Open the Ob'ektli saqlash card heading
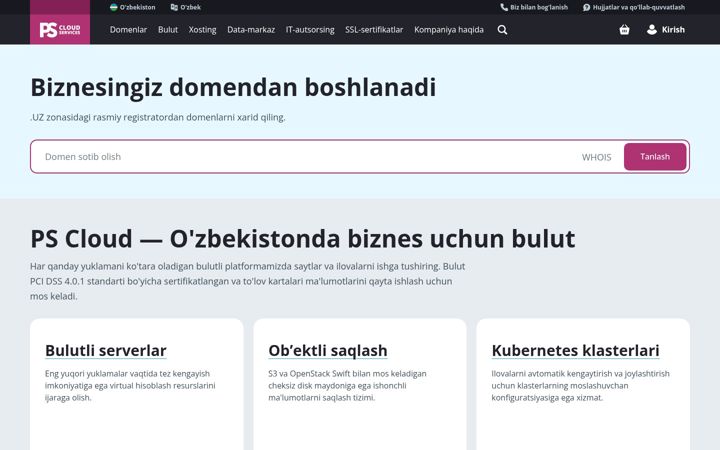720x450 pixels. click(x=328, y=350)
